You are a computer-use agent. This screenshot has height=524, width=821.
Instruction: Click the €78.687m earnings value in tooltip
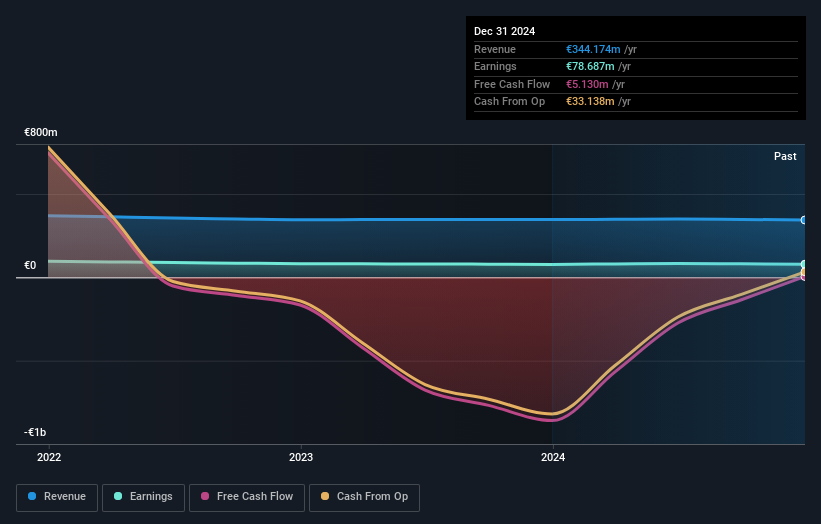pos(590,66)
